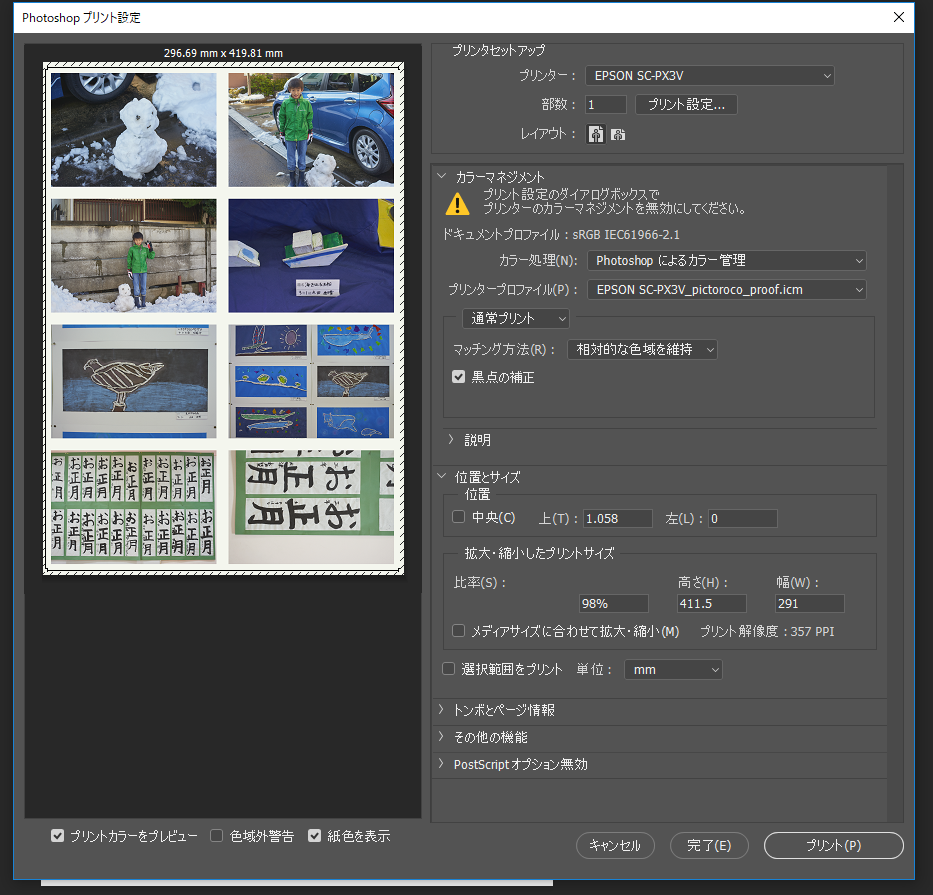933x895 pixels.
Task: Uncheck the 黒点の補正 checkbox
Action: pyautogui.click(x=458, y=377)
